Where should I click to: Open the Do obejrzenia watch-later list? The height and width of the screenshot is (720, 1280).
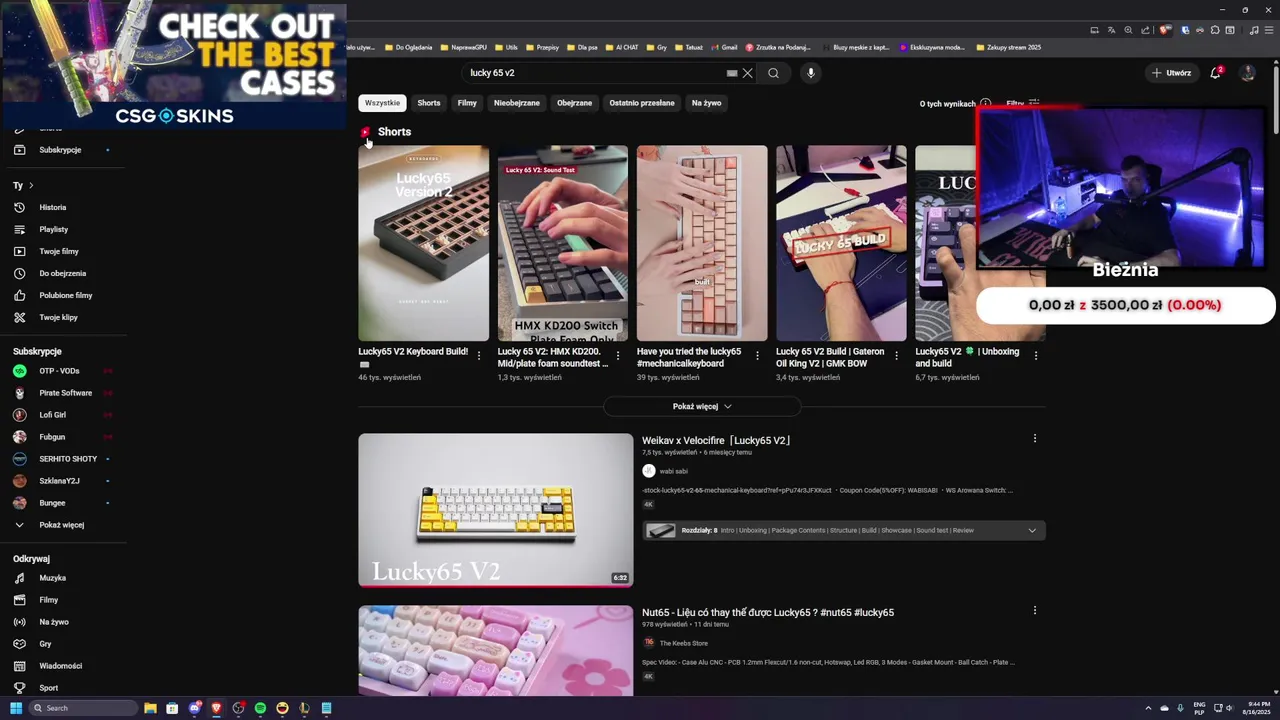(x=63, y=273)
